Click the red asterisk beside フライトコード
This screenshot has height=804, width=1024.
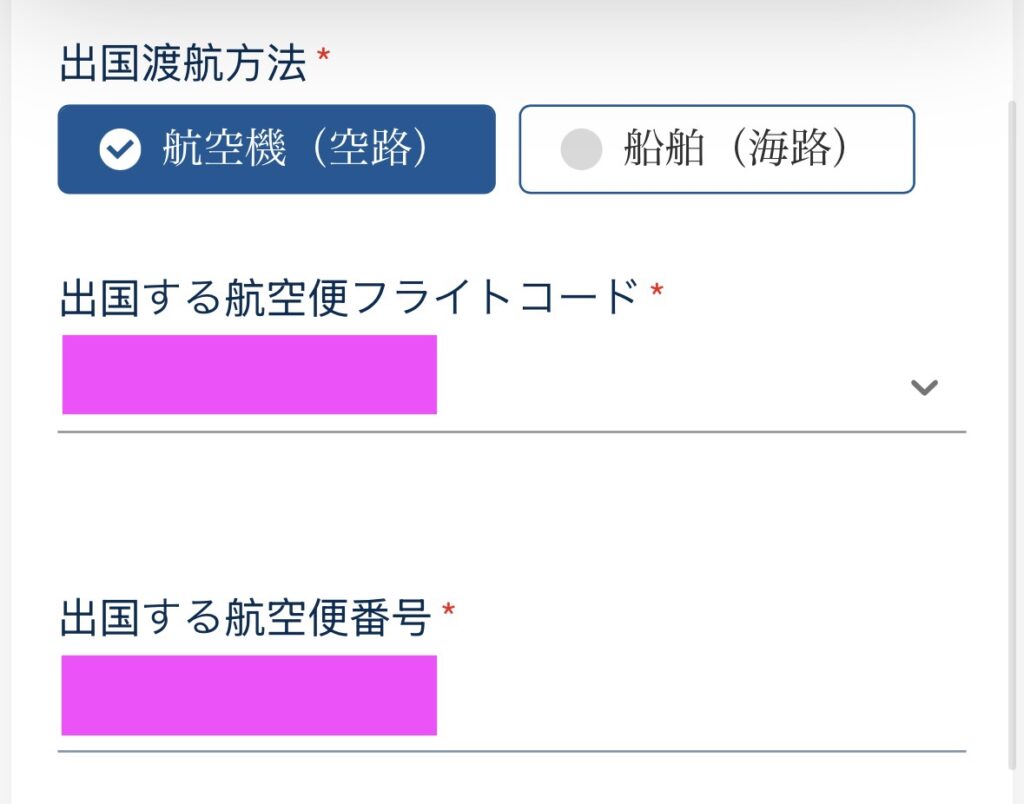[657, 290]
